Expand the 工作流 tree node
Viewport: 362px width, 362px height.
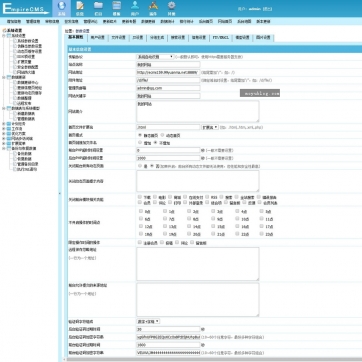pos(4,129)
